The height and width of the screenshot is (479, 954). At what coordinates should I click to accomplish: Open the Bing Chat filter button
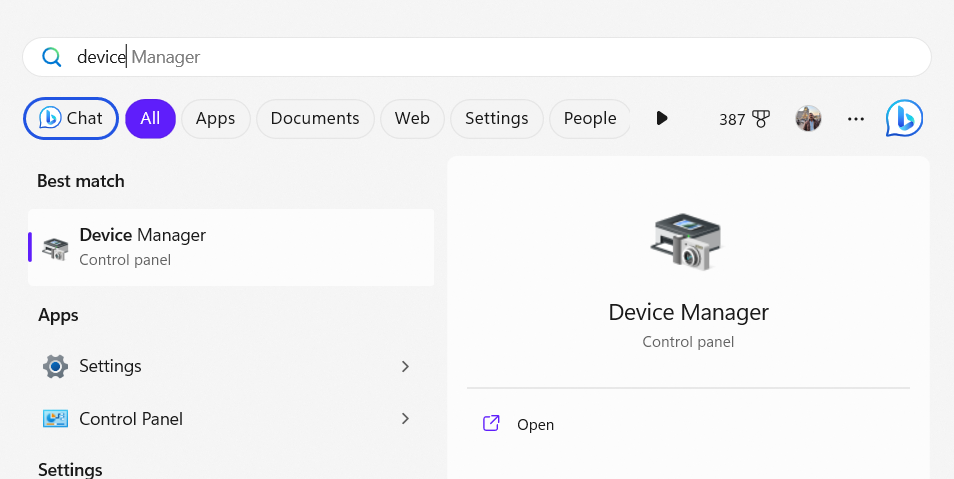pos(71,118)
